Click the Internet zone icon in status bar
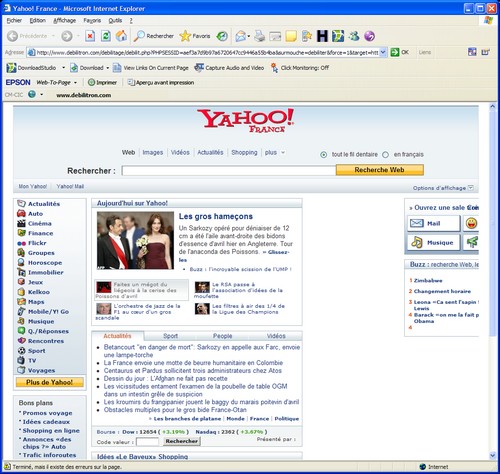Image resolution: width=500 pixels, height=474 pixels. click(x=423, y=467)
